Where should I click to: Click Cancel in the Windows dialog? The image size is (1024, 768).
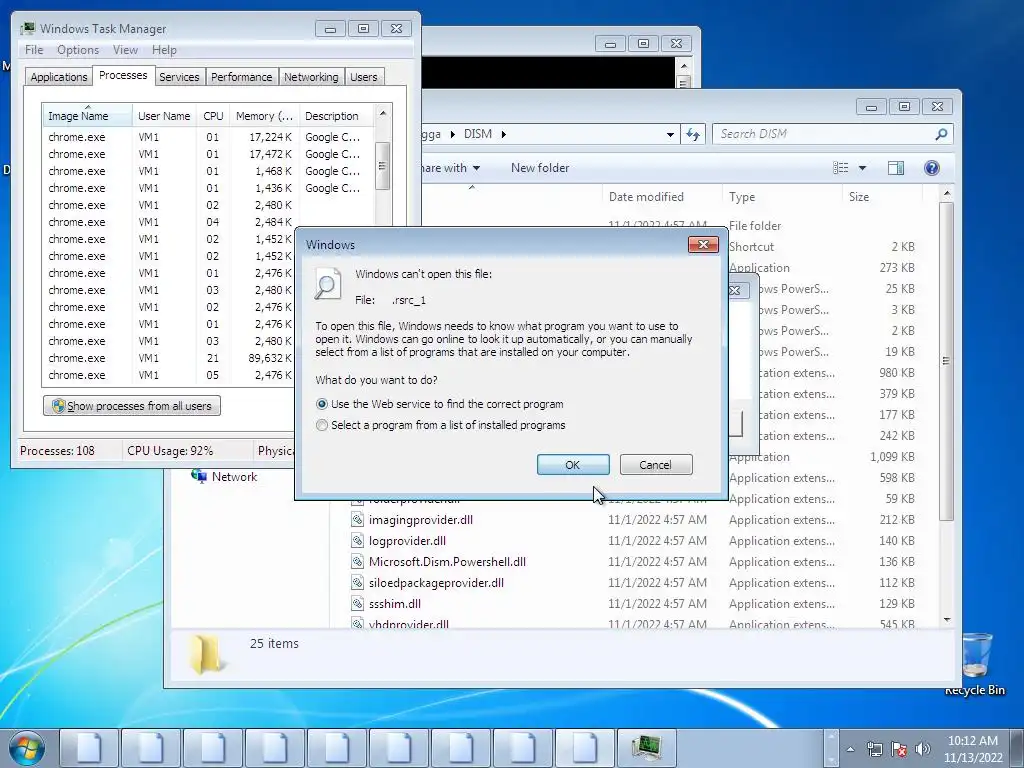[x=656, y=465]
